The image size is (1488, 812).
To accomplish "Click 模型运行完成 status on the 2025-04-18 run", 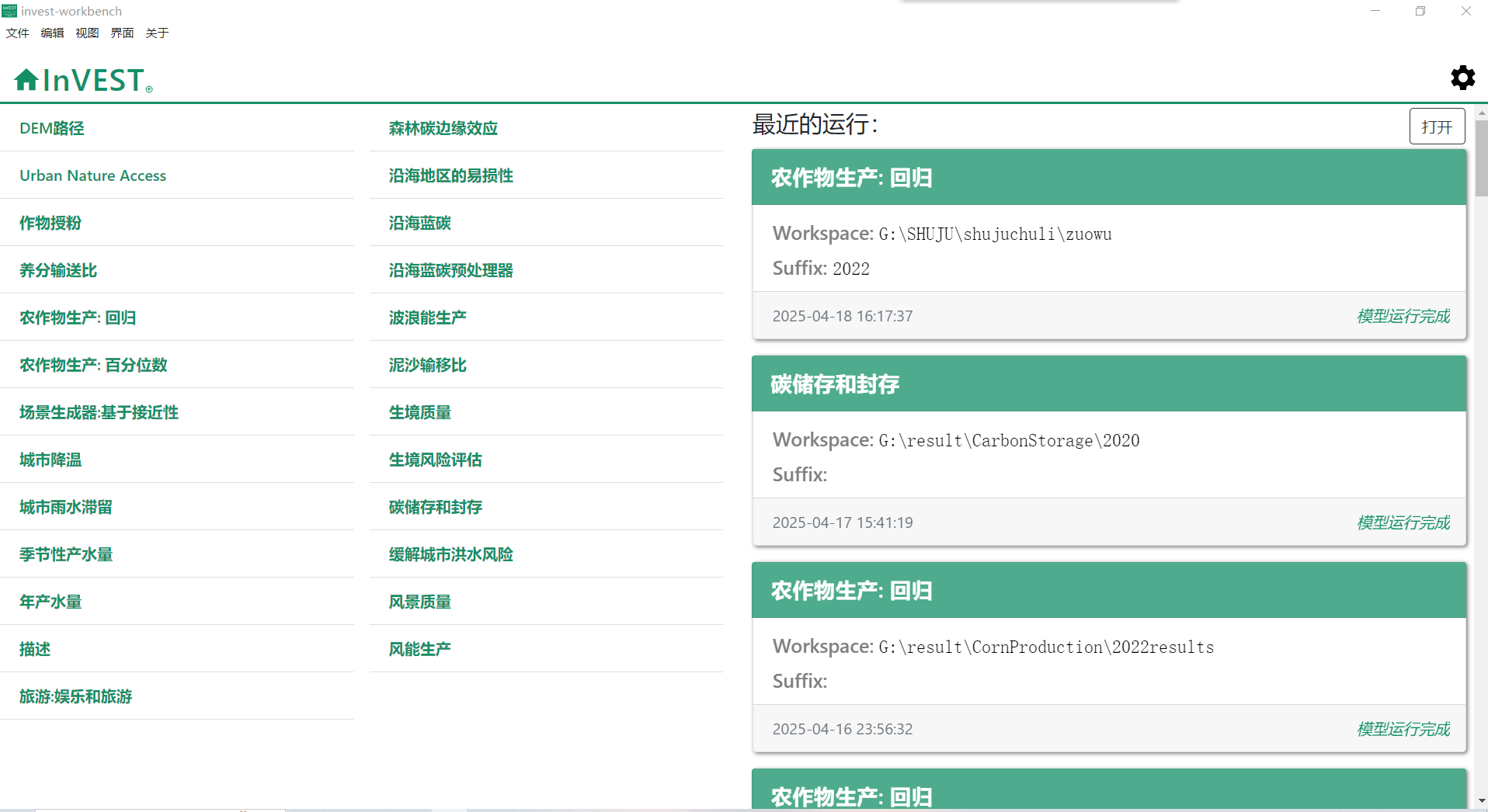I will point(1403,316).
